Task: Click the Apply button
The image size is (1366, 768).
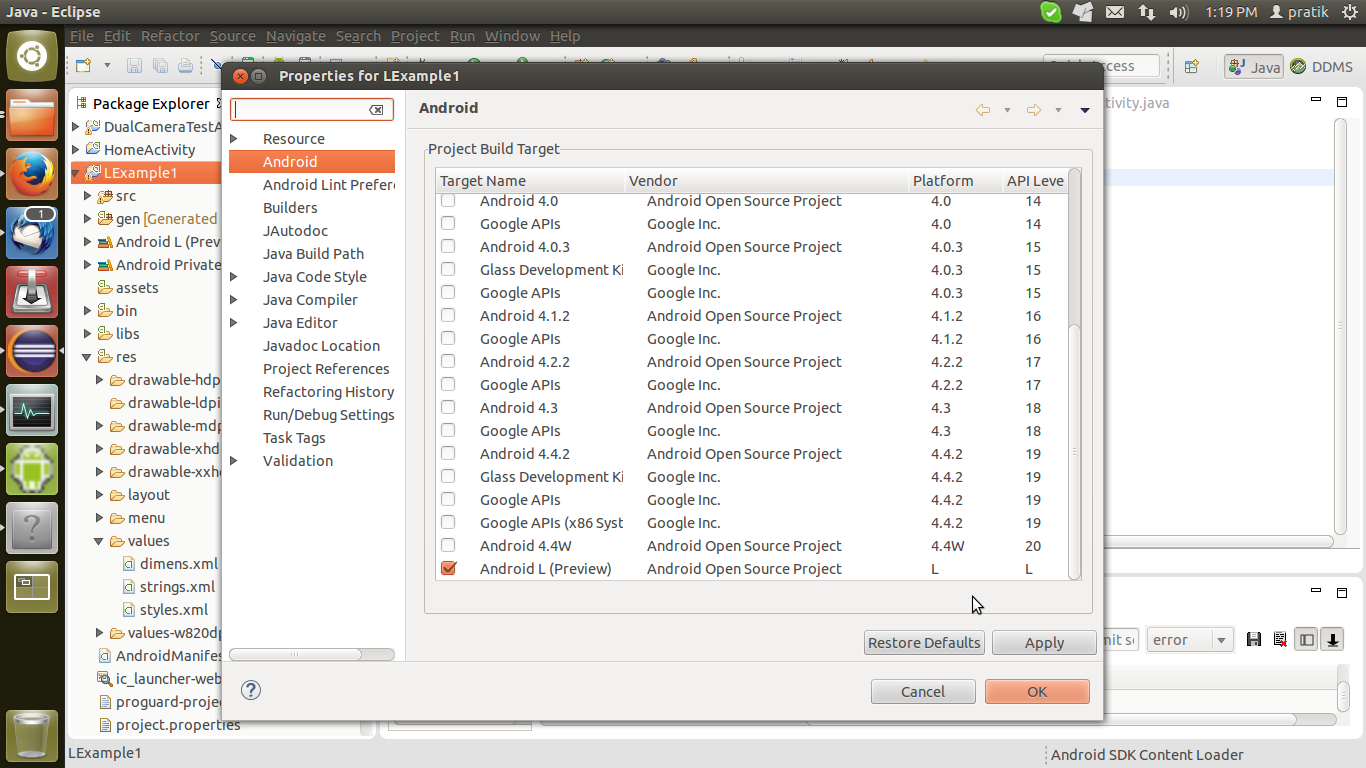Action: point(1044,643)
